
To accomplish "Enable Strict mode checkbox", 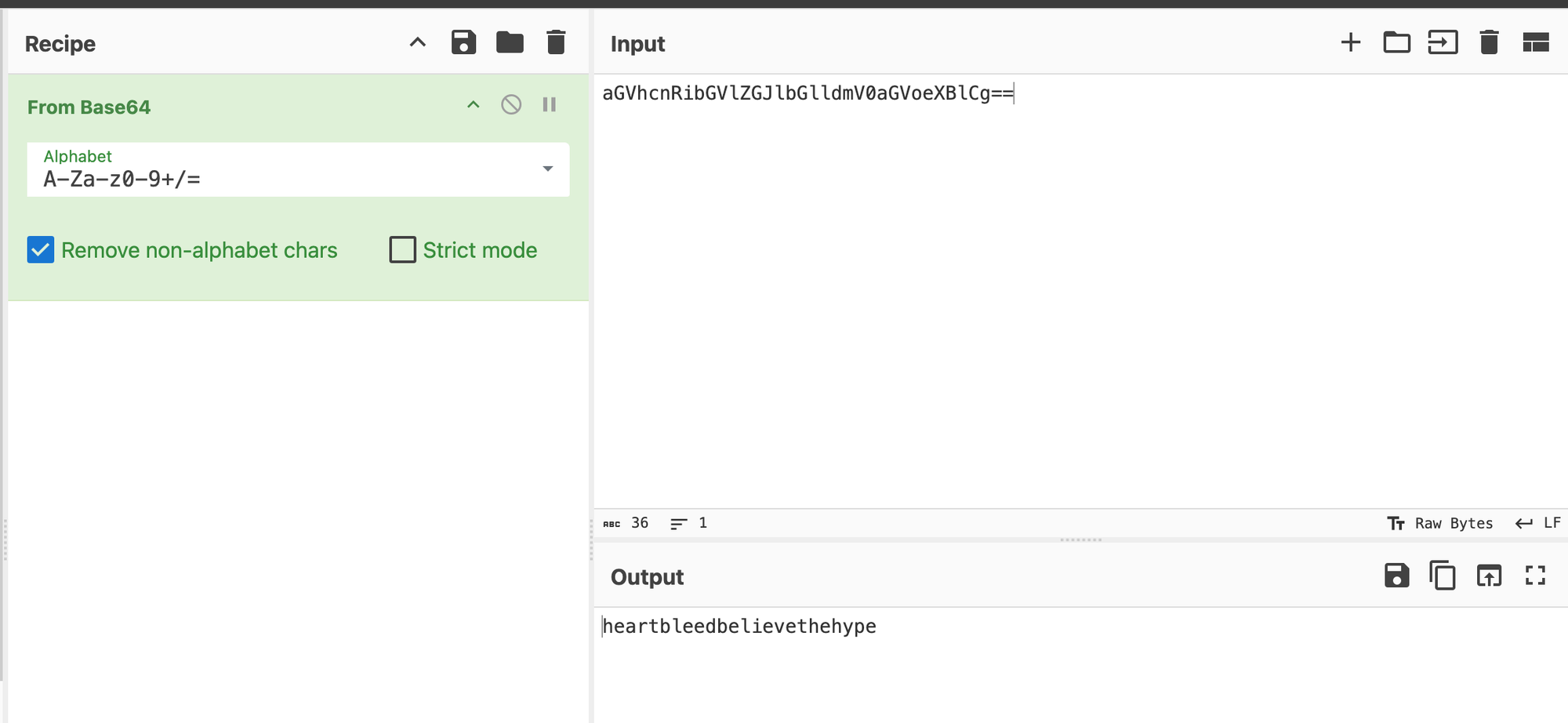I will click(x=403, y=250).
